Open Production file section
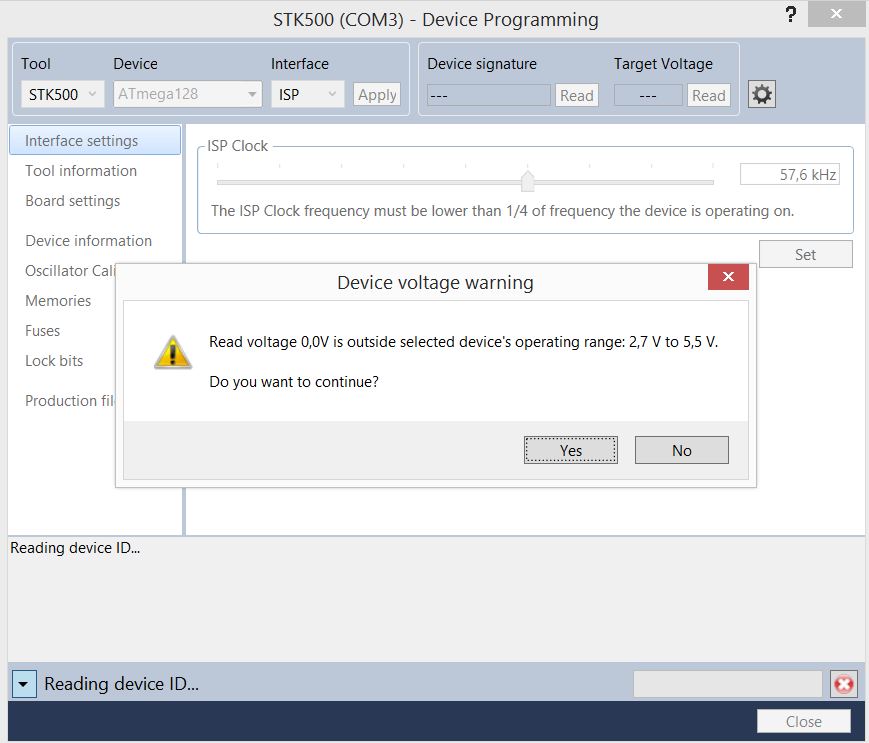 point(70,401)
